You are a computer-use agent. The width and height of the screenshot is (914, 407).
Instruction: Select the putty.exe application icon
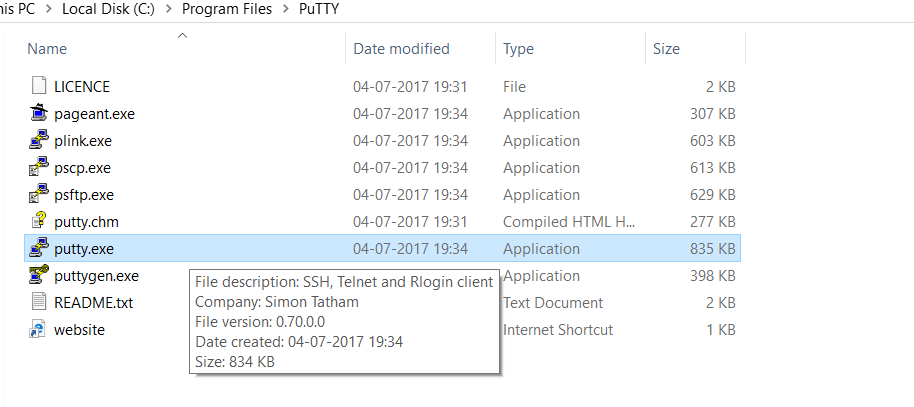39,249
